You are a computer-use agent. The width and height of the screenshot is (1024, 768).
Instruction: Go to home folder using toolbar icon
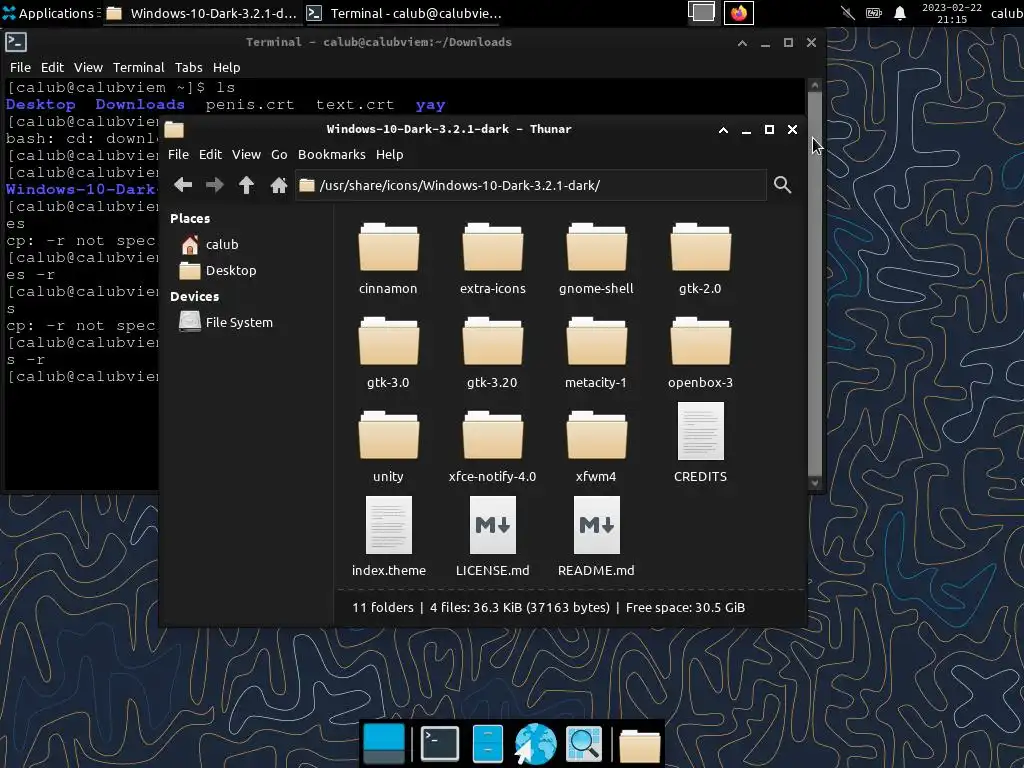[279, 185]
